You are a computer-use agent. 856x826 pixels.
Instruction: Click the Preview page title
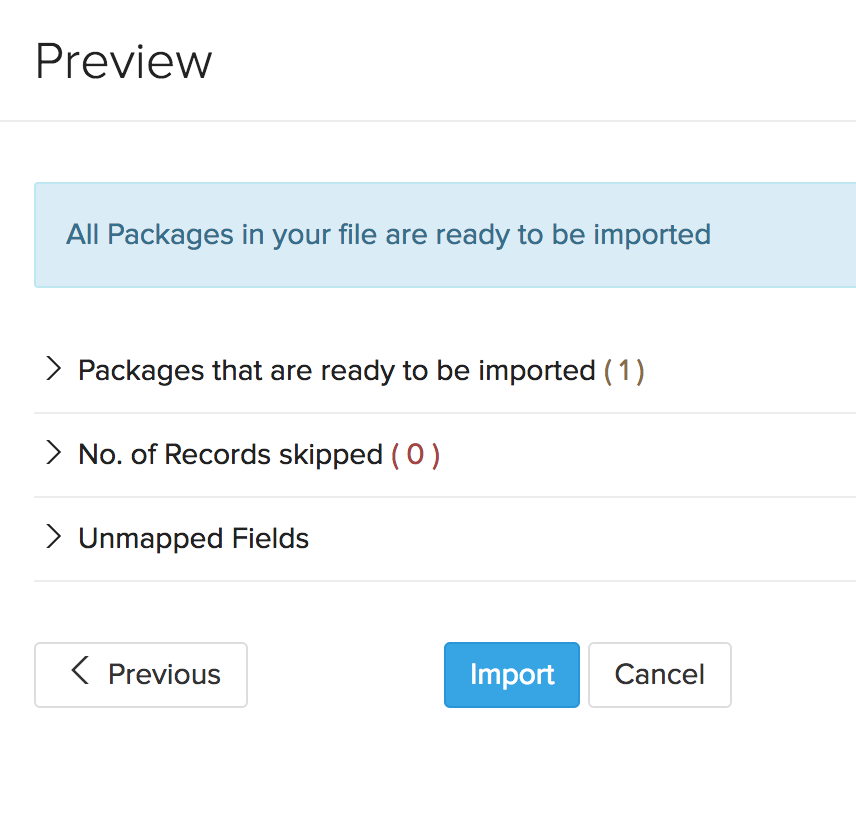click(x=123, y=60)
